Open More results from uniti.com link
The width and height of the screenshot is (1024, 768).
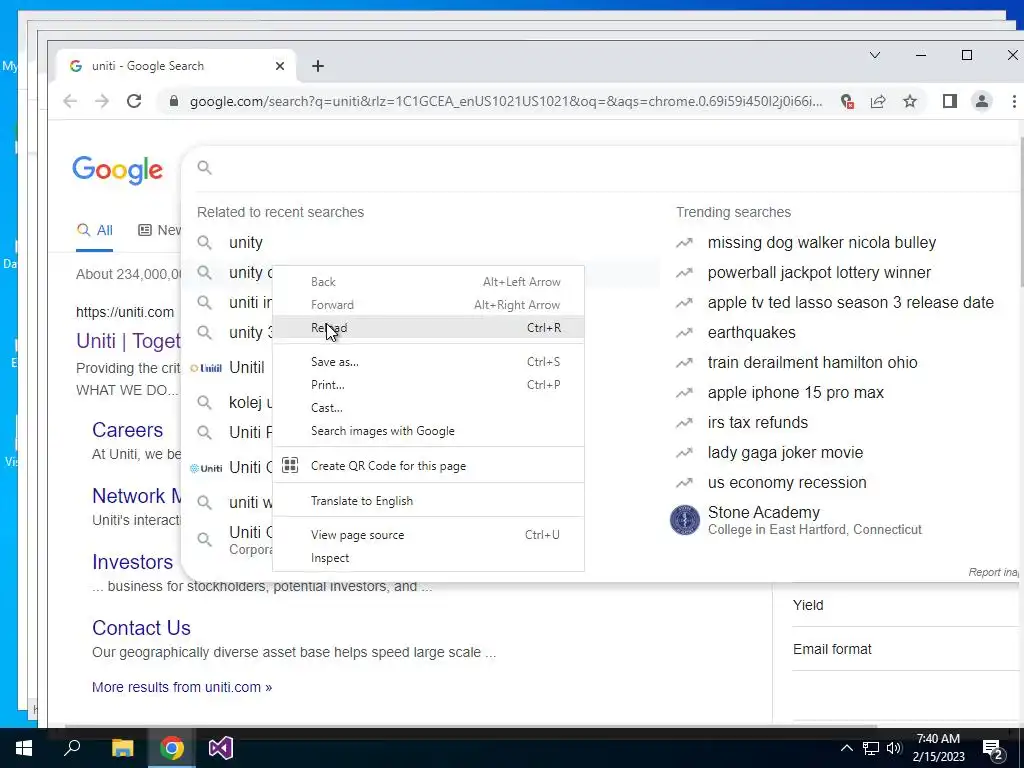(x=182, y=687)
